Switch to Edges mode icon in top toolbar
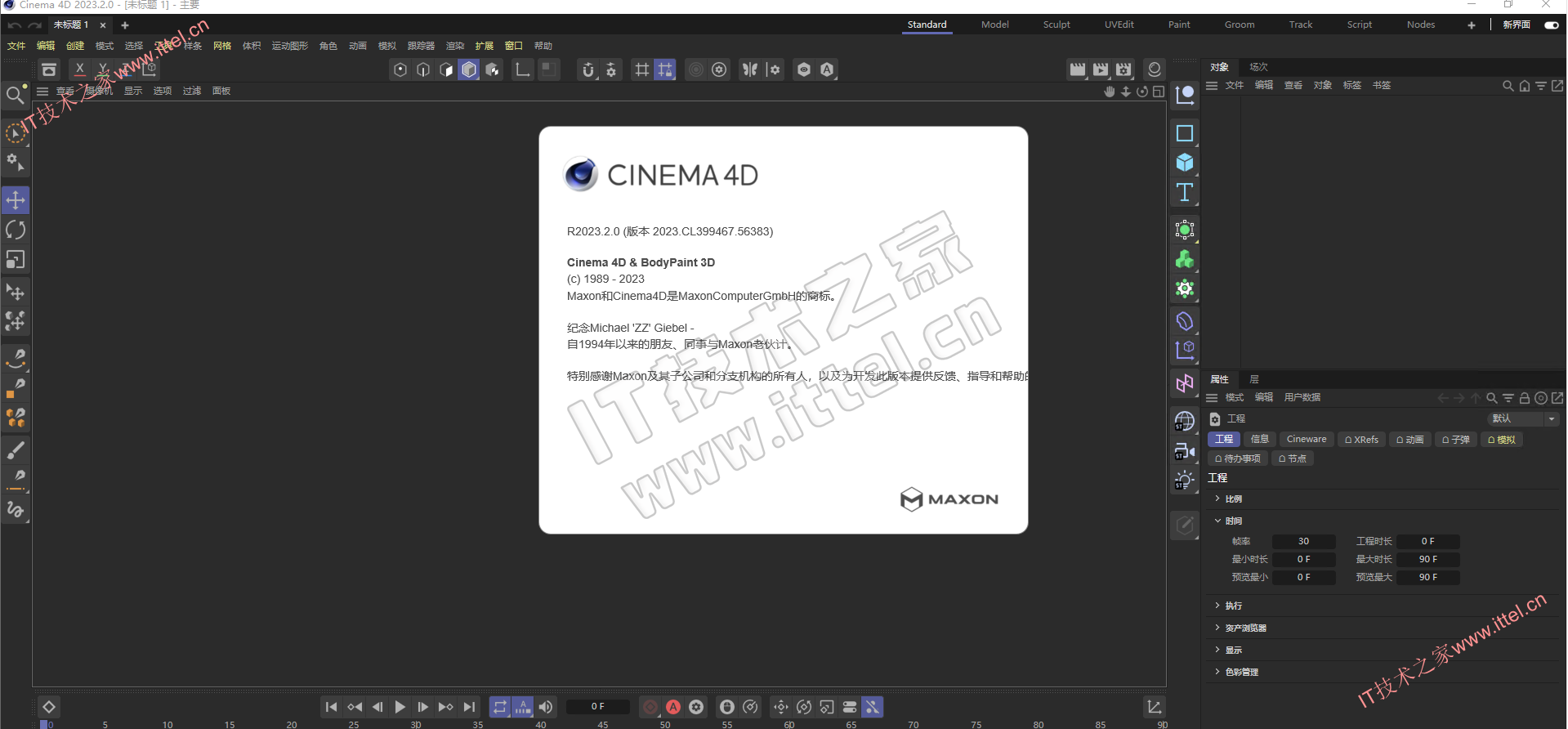The image size is (1568, 729). (x=423, y=69)
